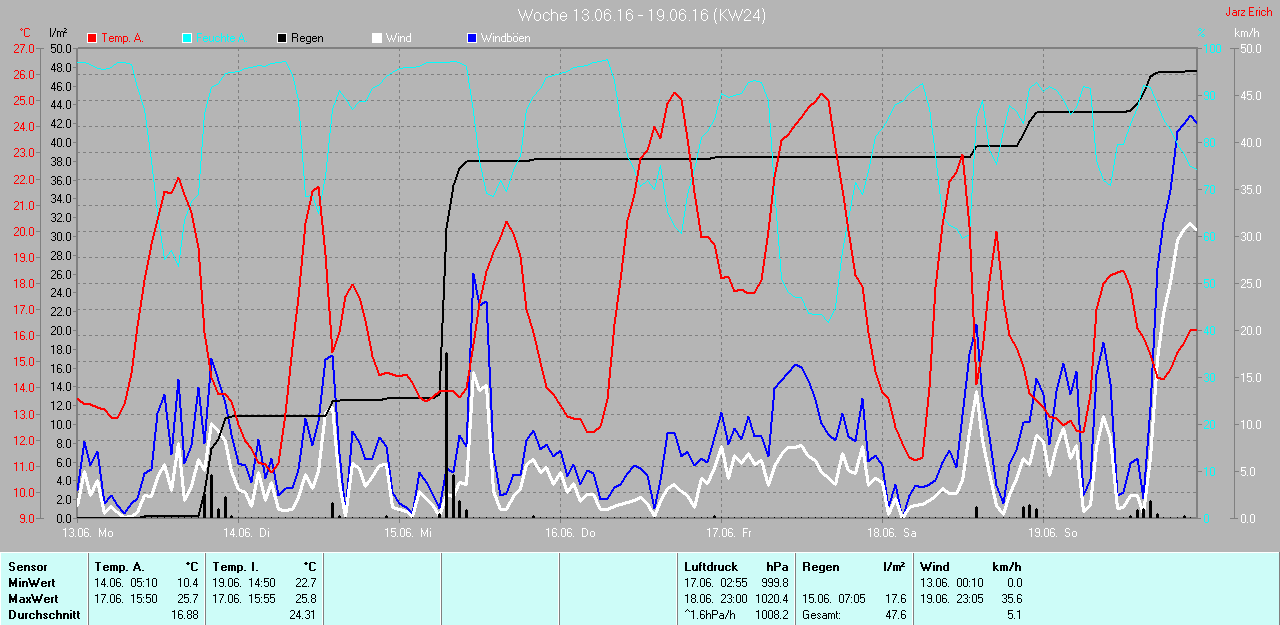The height and width of the screenshot is (625, 1280).
Task: Click Temp. I. minimum time "19.06. 14:50"
Action: [x=245, y=583]
